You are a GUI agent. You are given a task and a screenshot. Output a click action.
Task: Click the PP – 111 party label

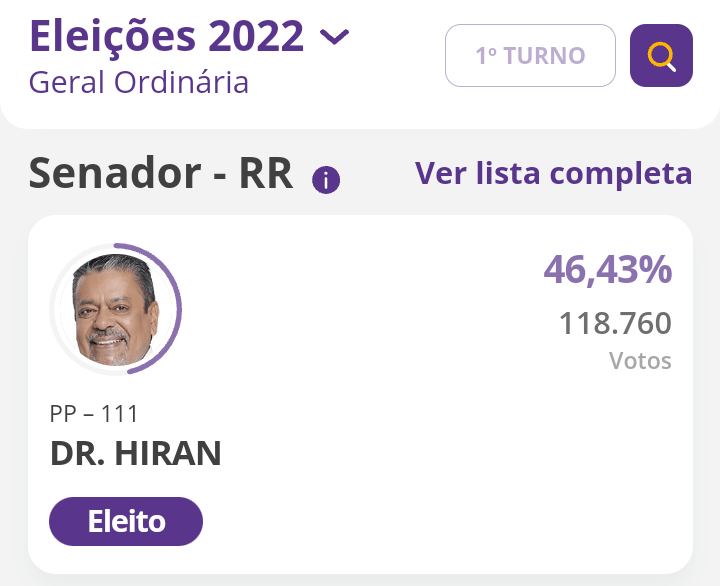[x=94, y=412]
